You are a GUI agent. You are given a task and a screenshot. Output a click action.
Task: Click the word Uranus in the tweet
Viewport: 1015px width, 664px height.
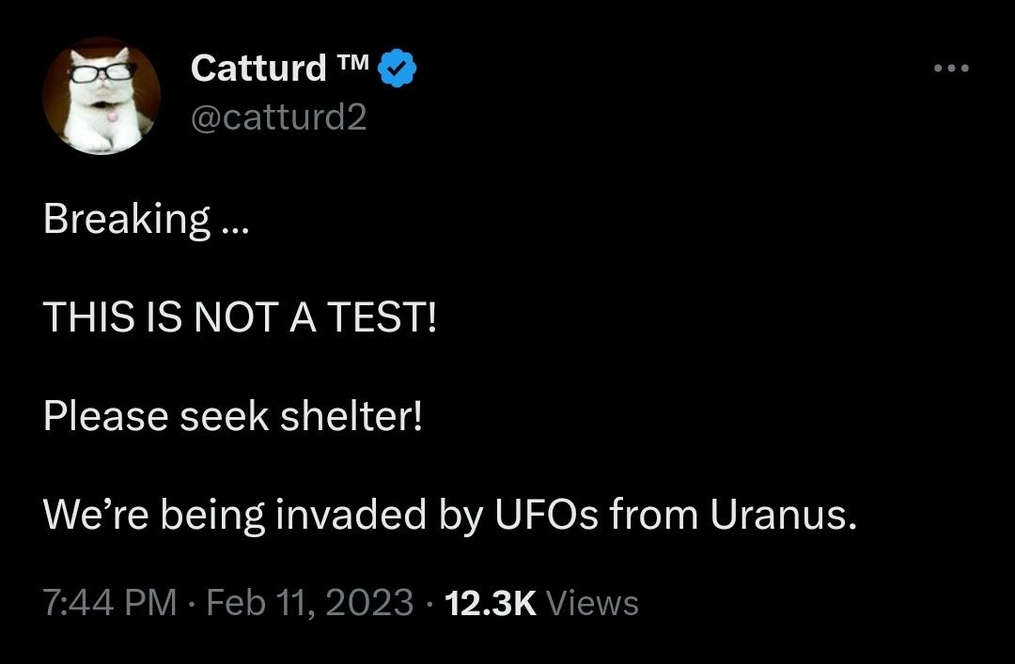click(x=784, y=515)
